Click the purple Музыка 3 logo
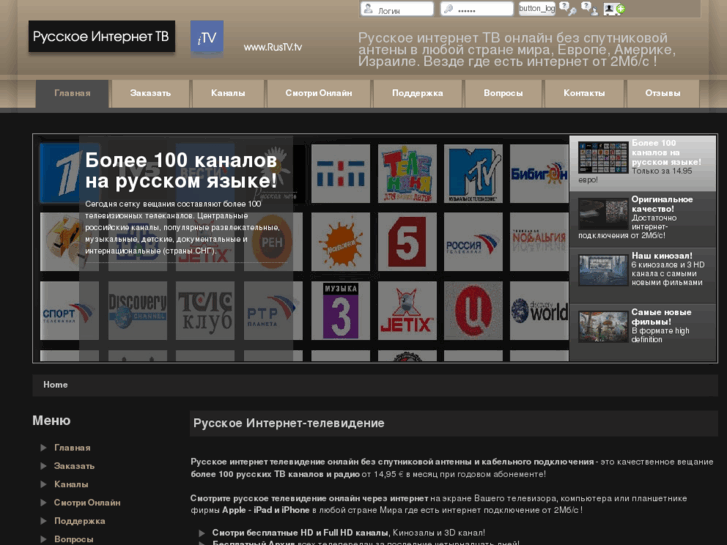The image size is (727, 545). (341, 310)
